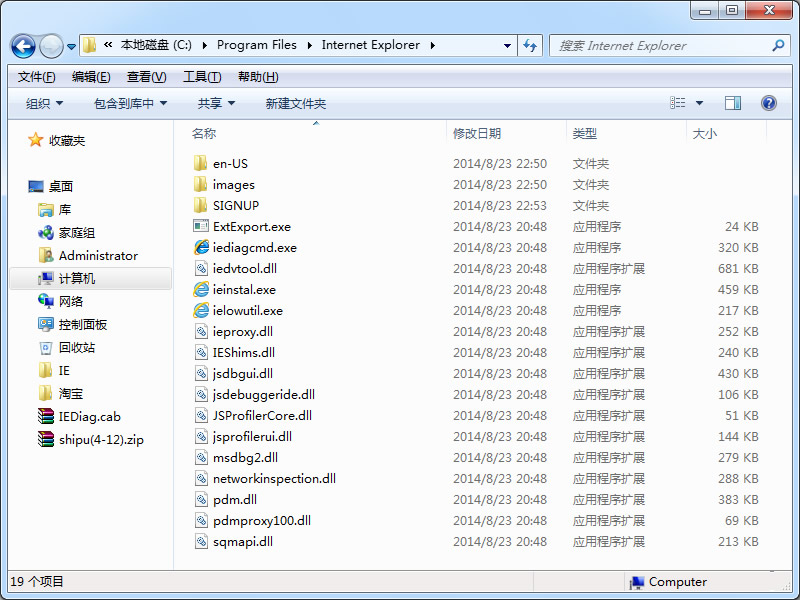Image resolution: width=800 pixels, height=600 pixels.
Task: Select the images folder icon
Action: click(x=201, y=184)
